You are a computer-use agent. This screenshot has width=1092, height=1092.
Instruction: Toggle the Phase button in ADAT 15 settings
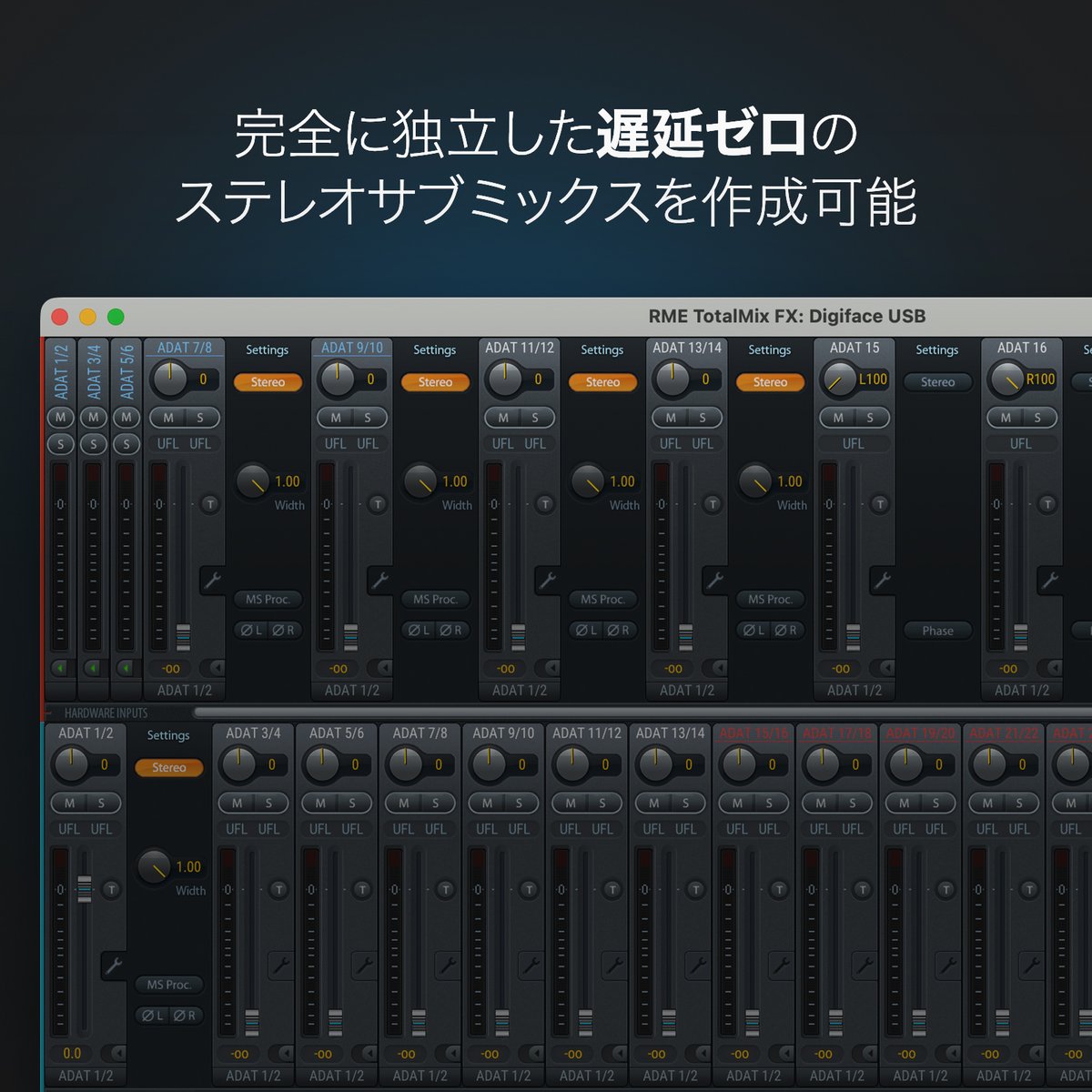point(937,630)
